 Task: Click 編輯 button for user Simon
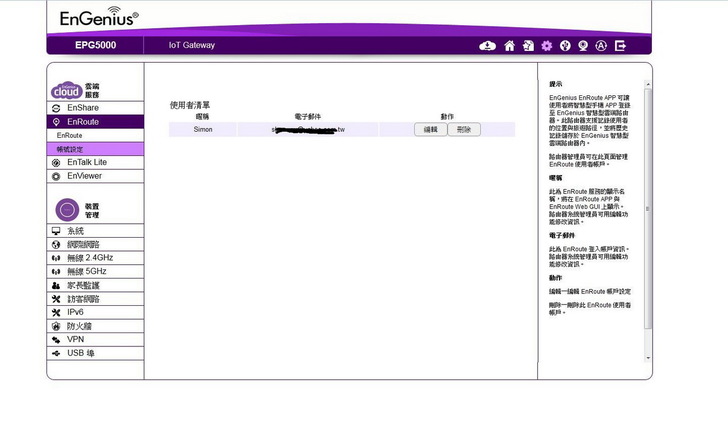[x=430, y=129]
